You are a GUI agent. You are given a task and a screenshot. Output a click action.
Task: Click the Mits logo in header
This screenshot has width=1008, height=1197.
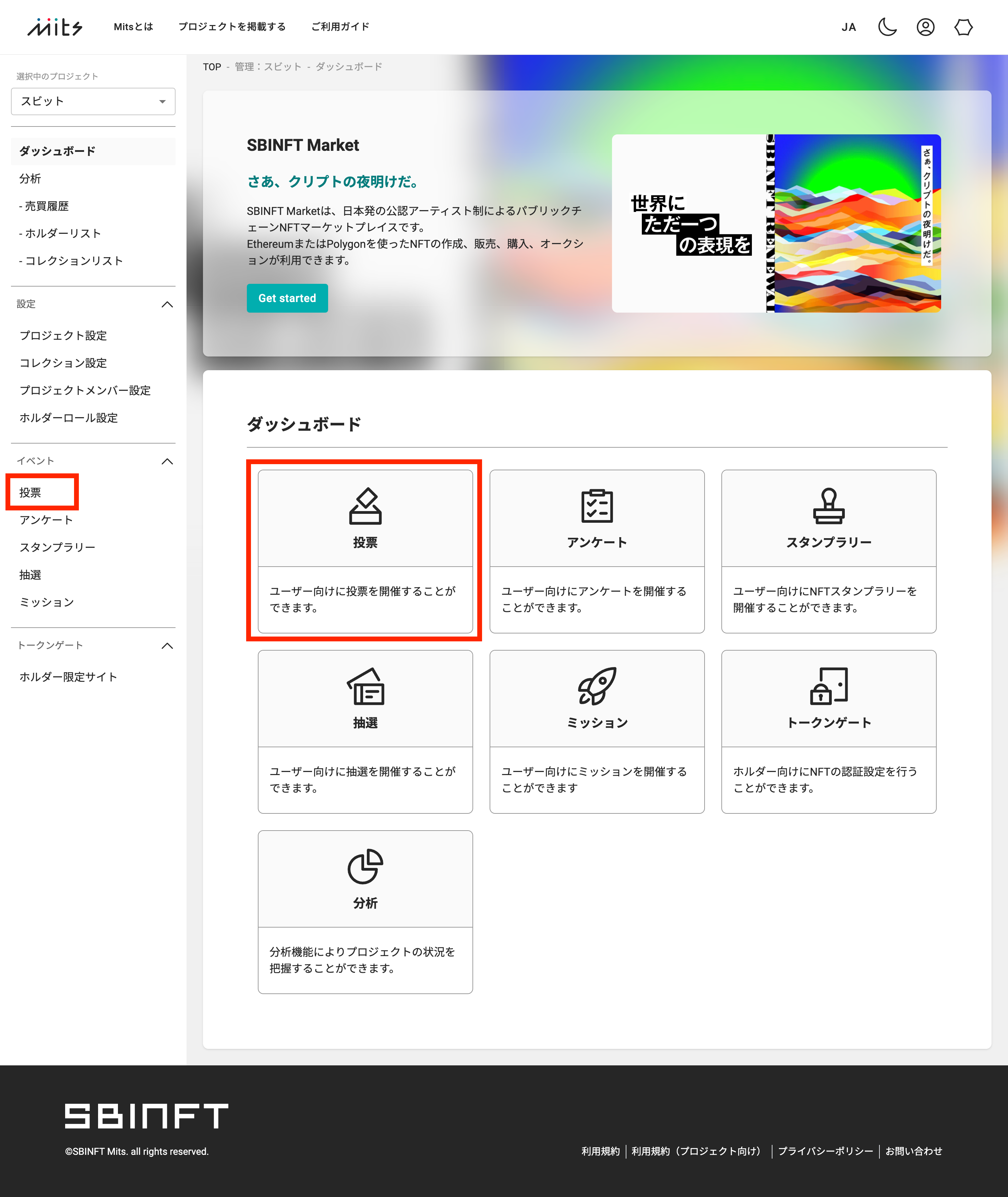tap(55, 27)
